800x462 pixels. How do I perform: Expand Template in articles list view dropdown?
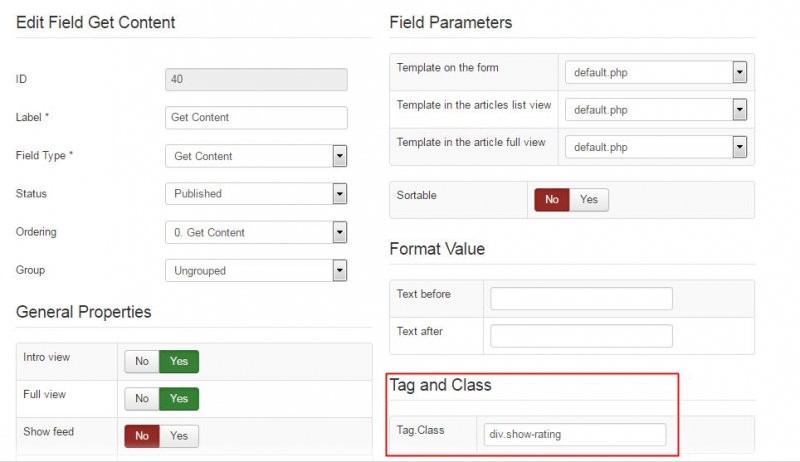tap(656, 110)
